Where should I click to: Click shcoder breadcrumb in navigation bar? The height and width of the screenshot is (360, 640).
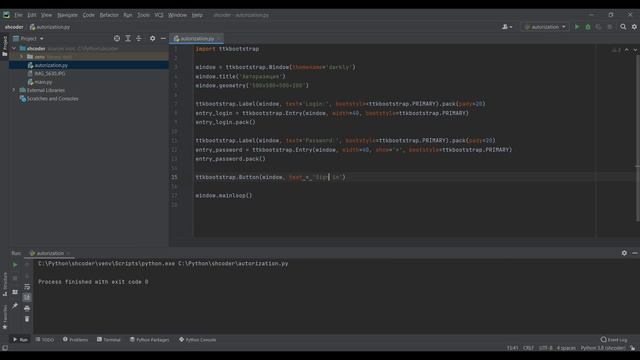click(x=14, y=27)
